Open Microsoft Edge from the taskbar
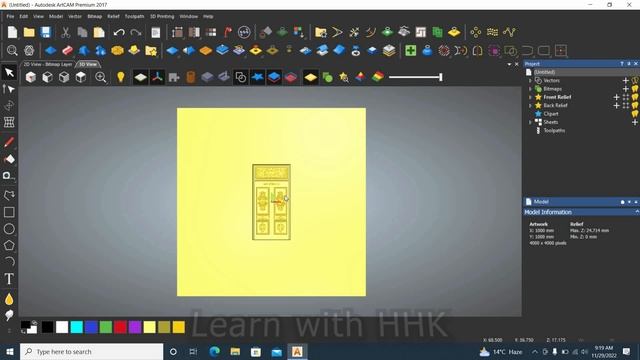Viewport: 640px width, 360px height. coord(214,351)
